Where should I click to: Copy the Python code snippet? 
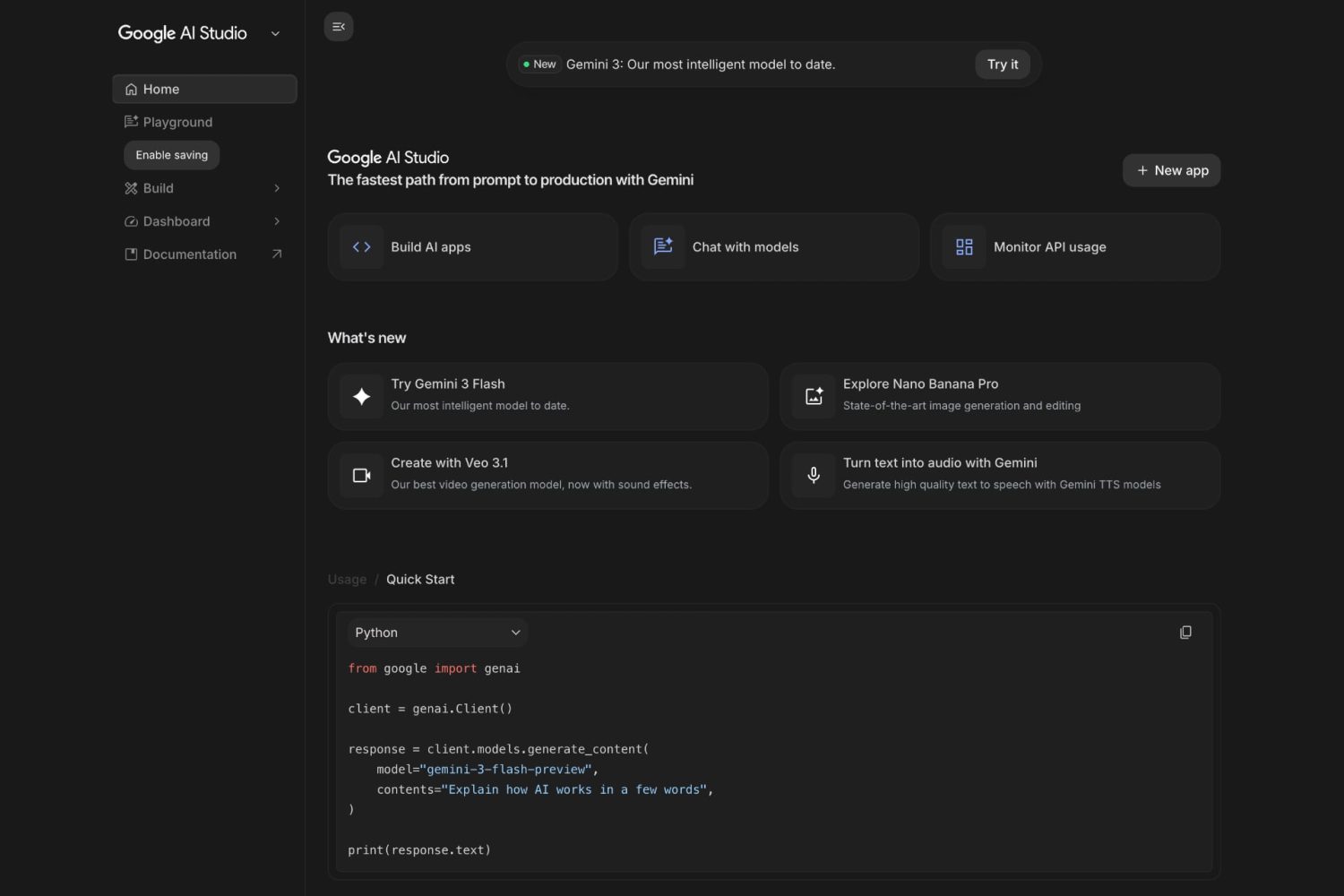[1185, 632]
